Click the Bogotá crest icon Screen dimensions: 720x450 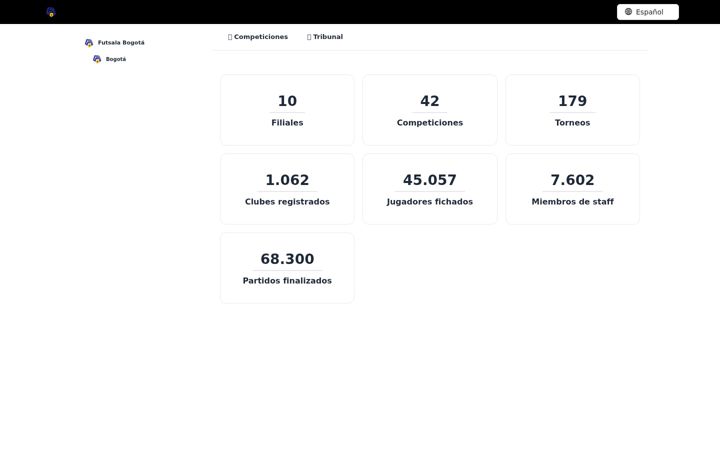(97, 59)
